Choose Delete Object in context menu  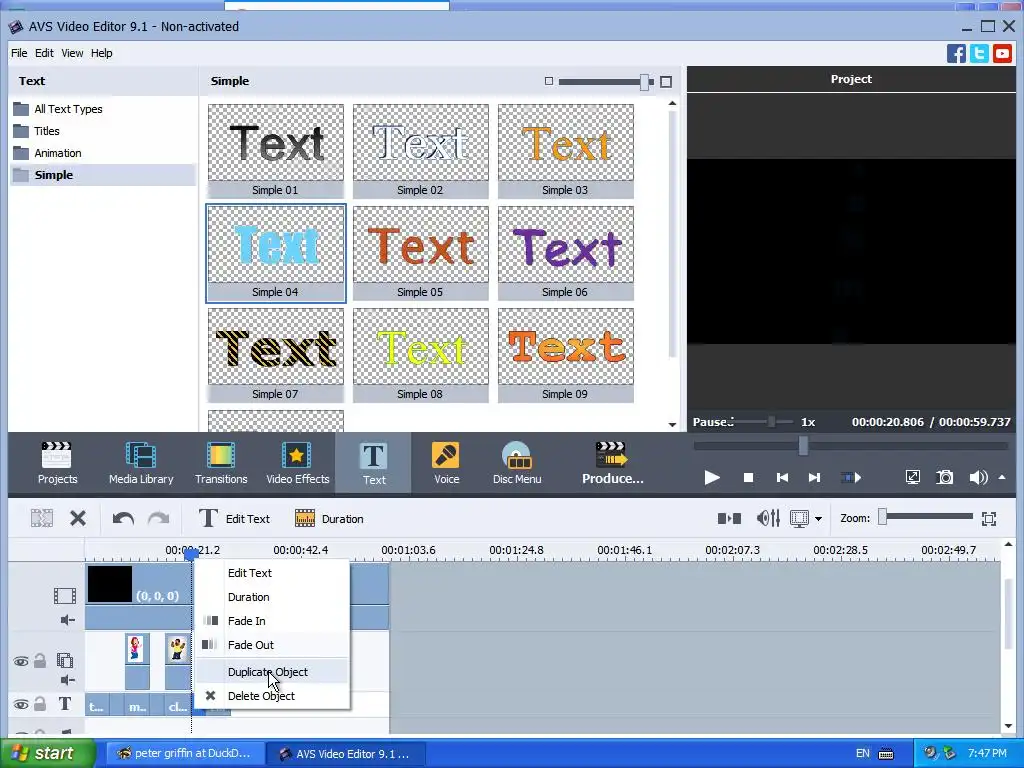coord(272,696)
